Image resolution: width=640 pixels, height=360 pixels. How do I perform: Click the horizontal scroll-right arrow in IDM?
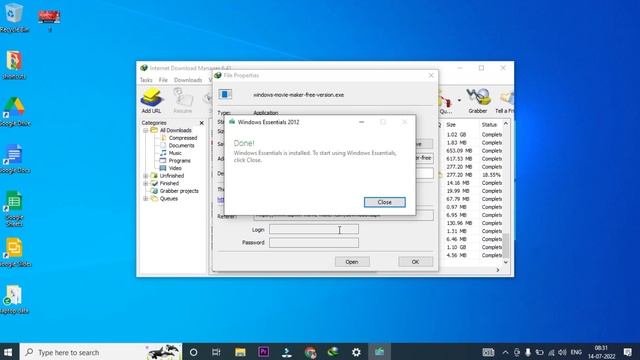tap(498, 270)
